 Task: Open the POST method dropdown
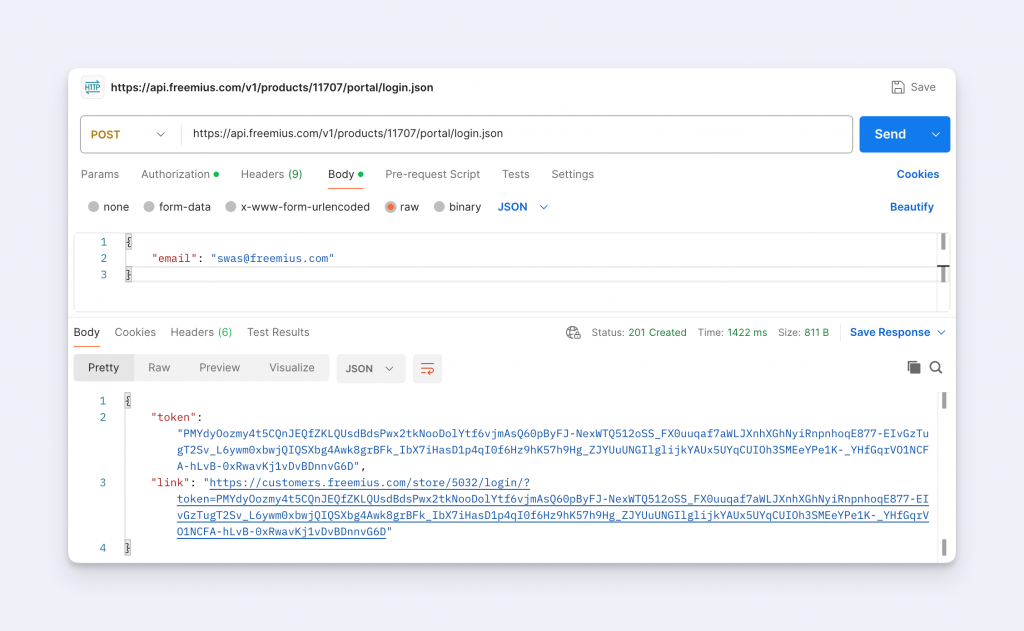(130, 134)
